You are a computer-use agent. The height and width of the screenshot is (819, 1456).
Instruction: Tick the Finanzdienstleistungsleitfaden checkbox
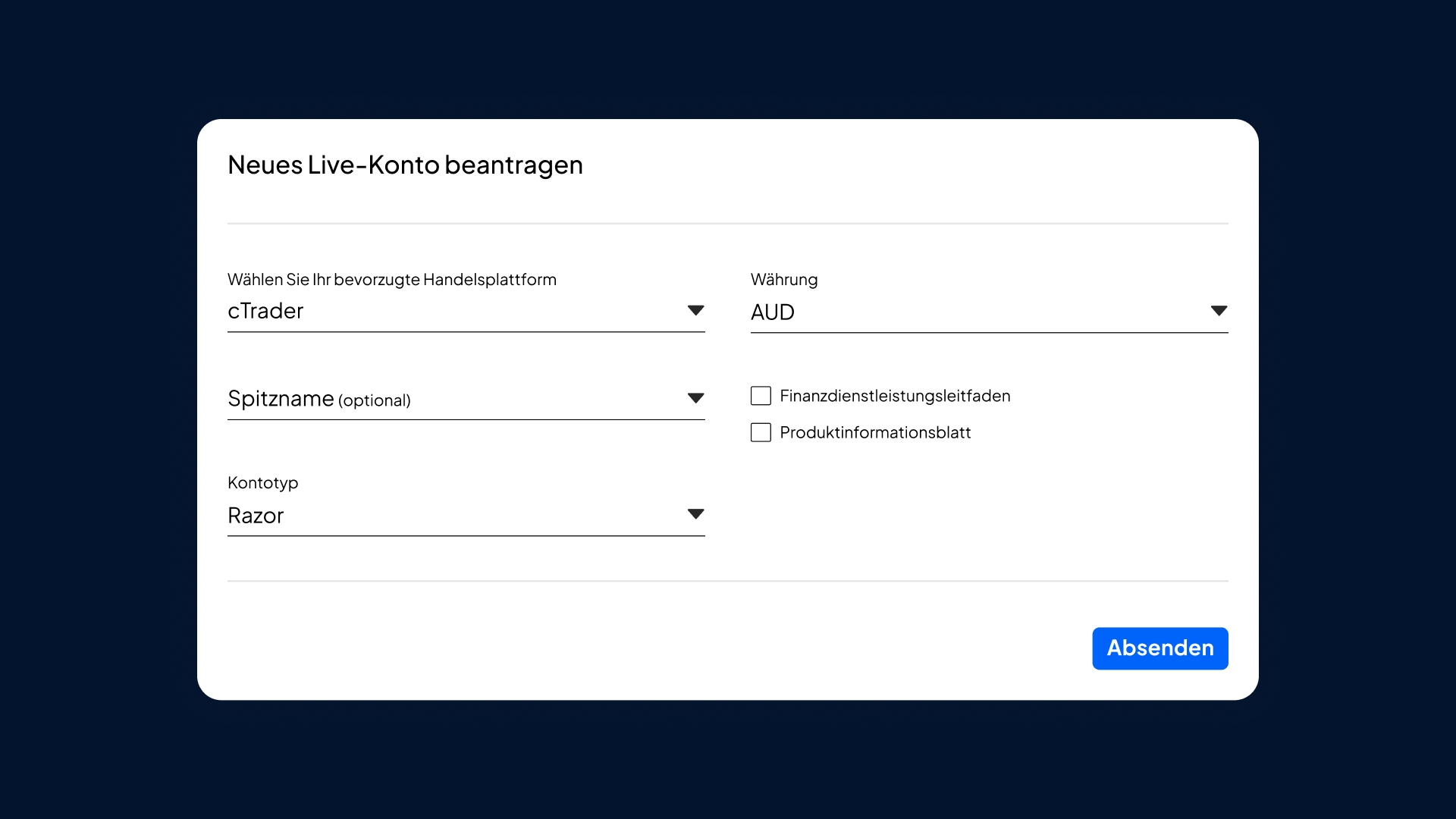(x=761, y=396)
